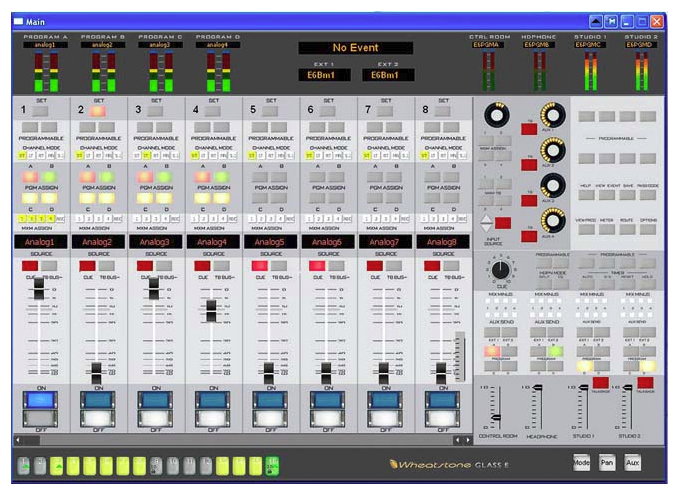Click right arrow of channel strip scrollbar
The height and width of the screenshot is (495, 680).
pyautogui.click(x=468, y=440)
